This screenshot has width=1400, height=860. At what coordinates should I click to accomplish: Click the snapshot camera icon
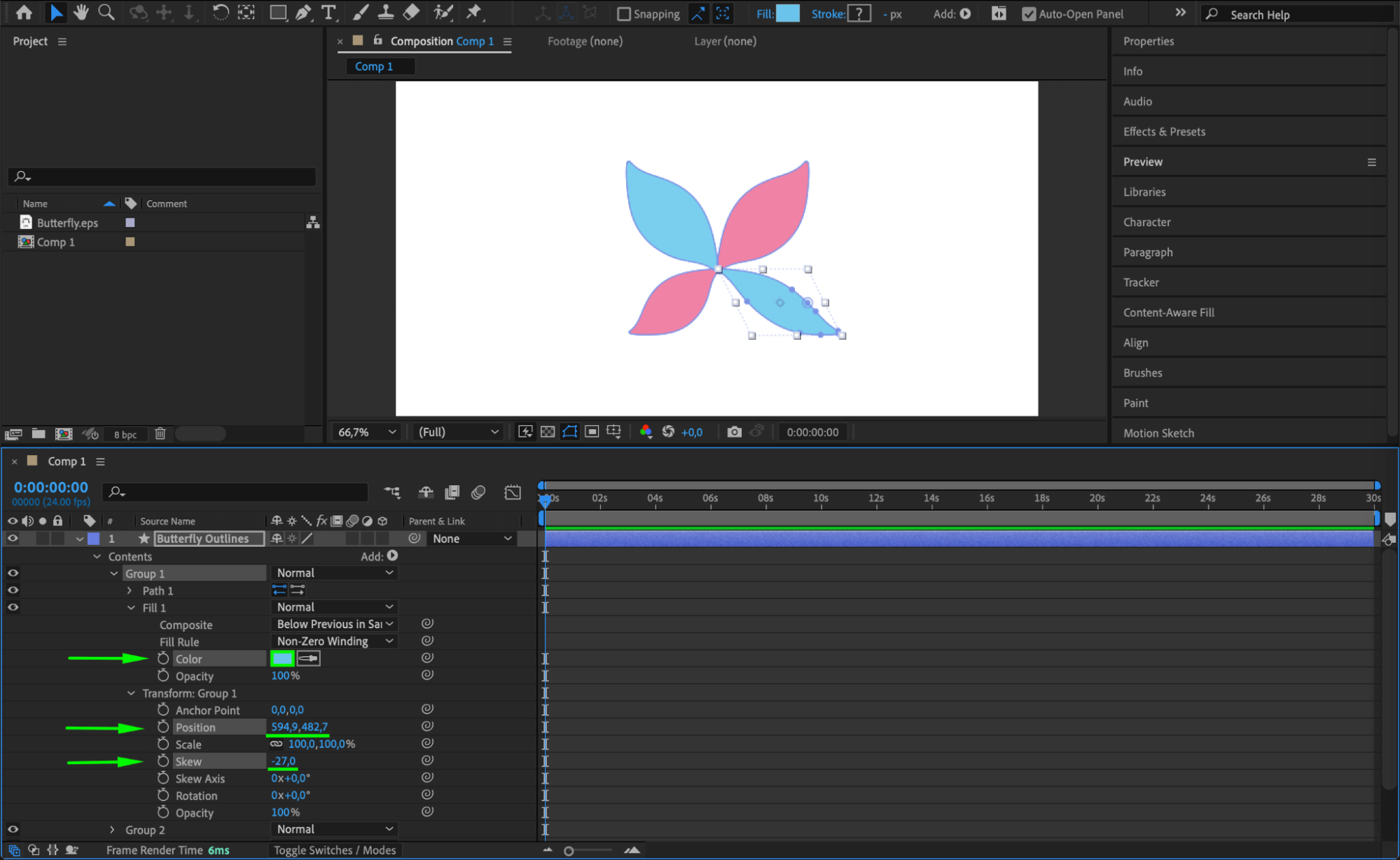click(x=734, y=432)
